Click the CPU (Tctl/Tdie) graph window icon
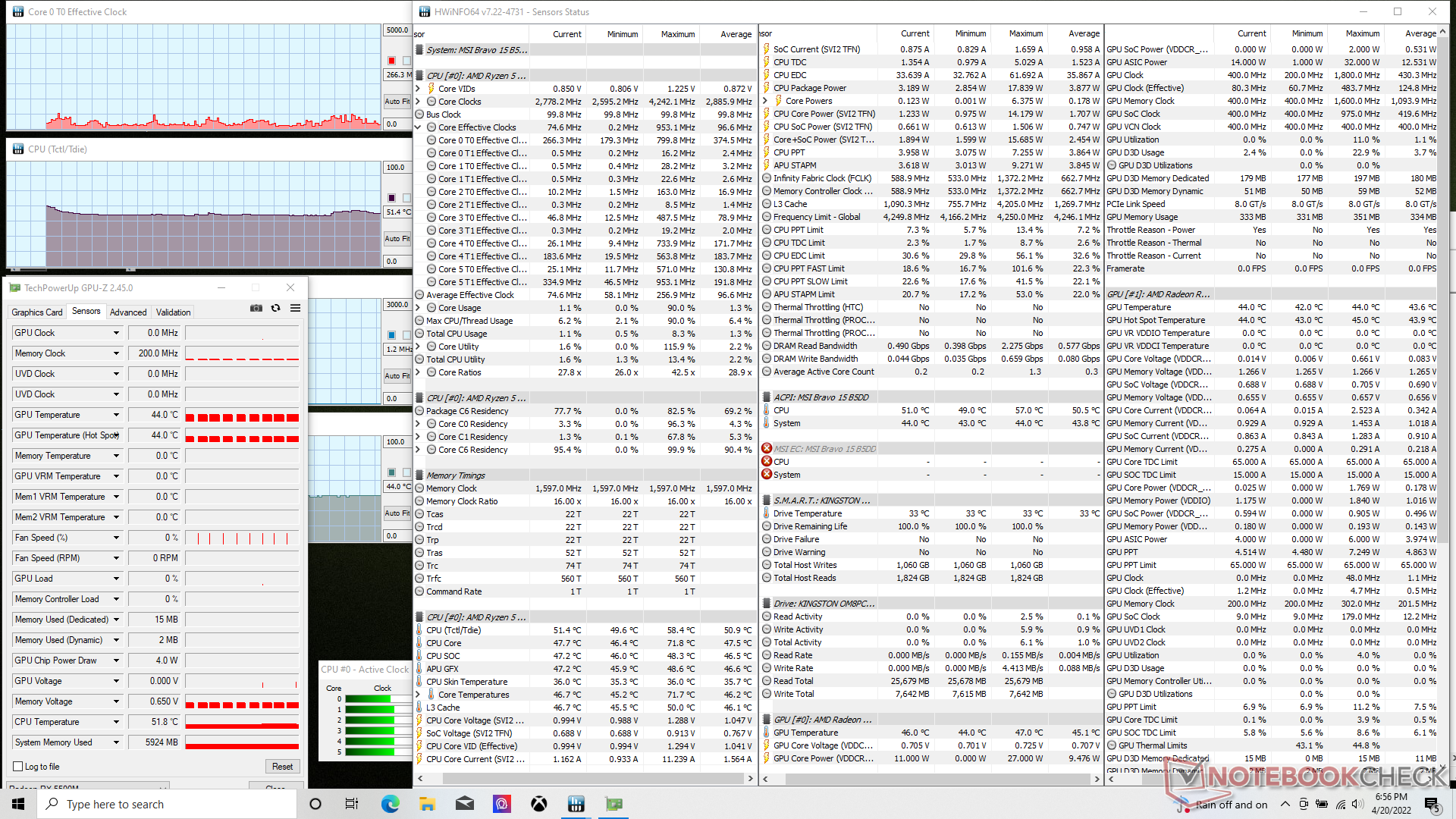 pyautogui.click(x=17, y=149)
